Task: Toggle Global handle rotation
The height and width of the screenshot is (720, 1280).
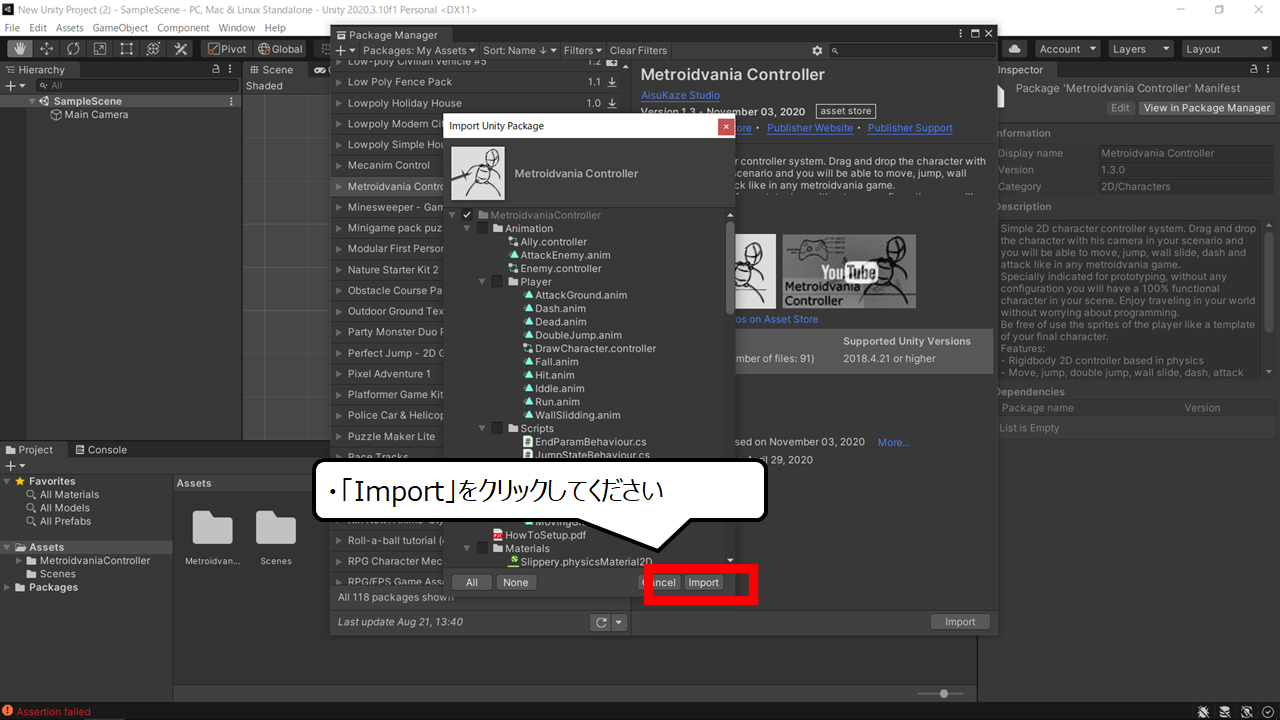Action: tap(280, 49)
